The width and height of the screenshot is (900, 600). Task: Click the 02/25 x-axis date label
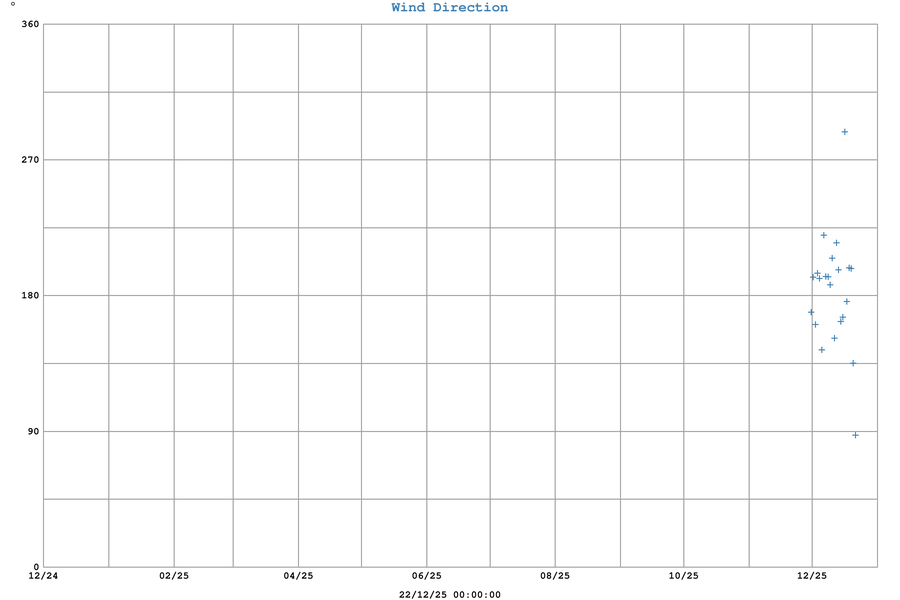[174, 576]
